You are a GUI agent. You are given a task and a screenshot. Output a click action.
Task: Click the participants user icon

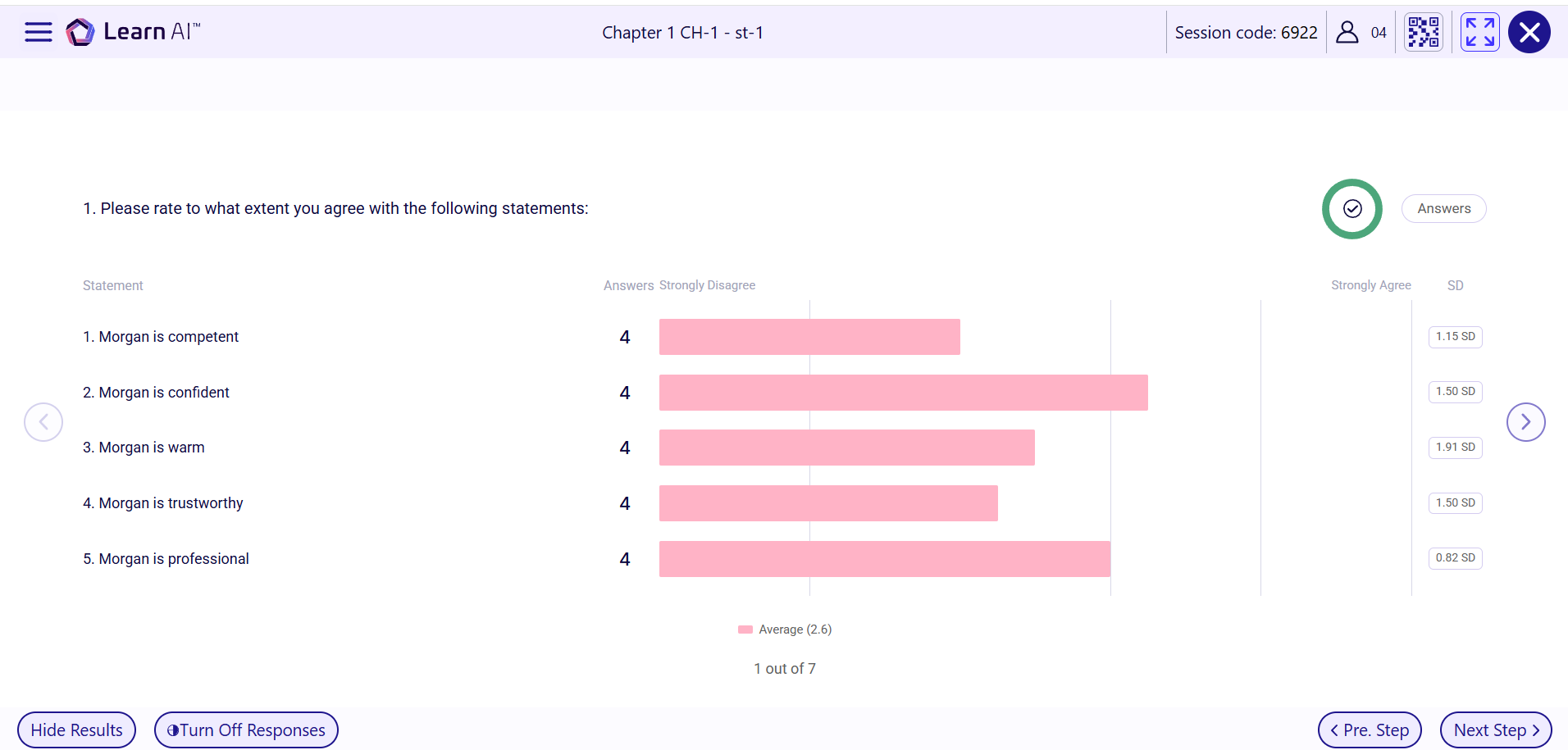pos(1347,32)
